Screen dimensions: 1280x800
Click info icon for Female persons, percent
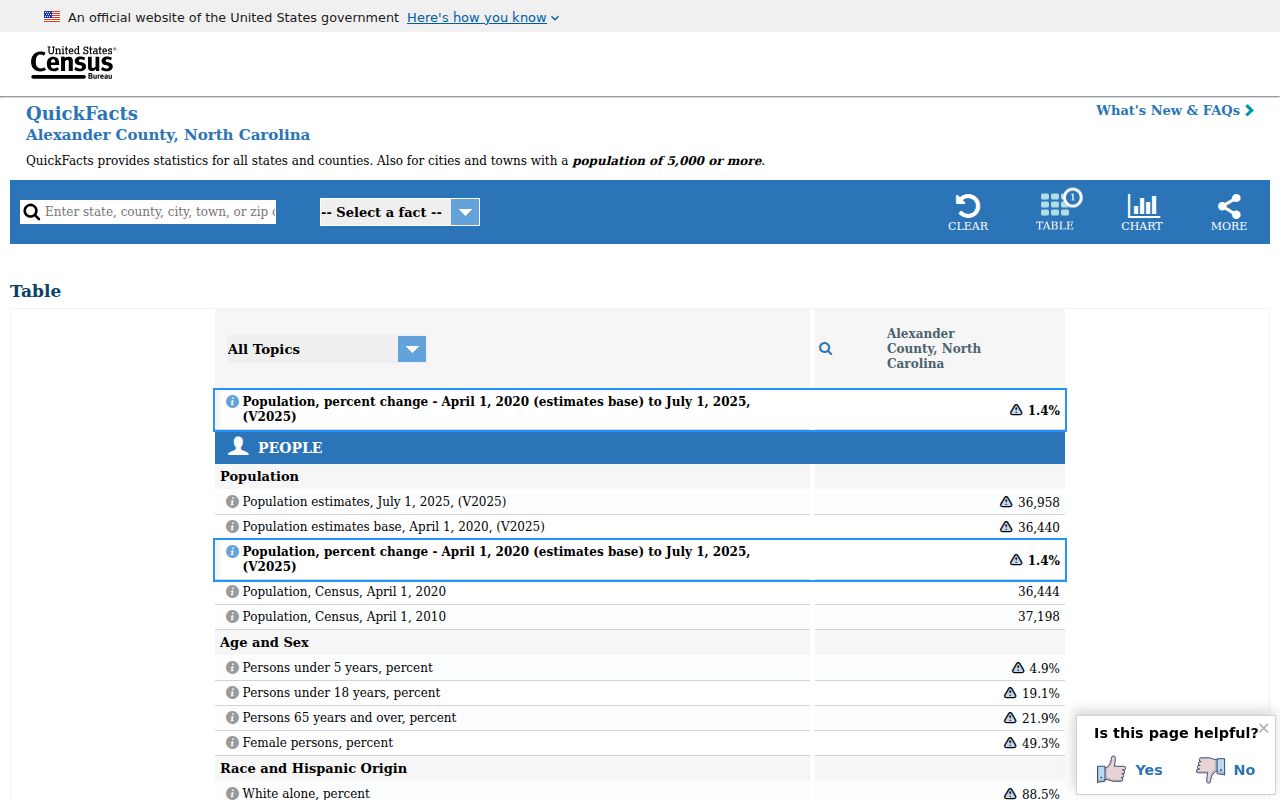pos(232,743)
